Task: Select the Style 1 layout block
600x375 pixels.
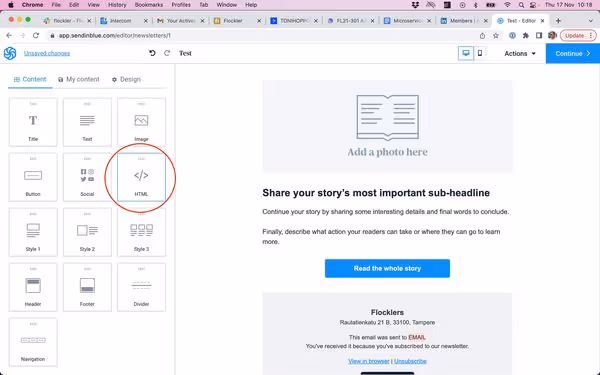Action: point(33,232)
